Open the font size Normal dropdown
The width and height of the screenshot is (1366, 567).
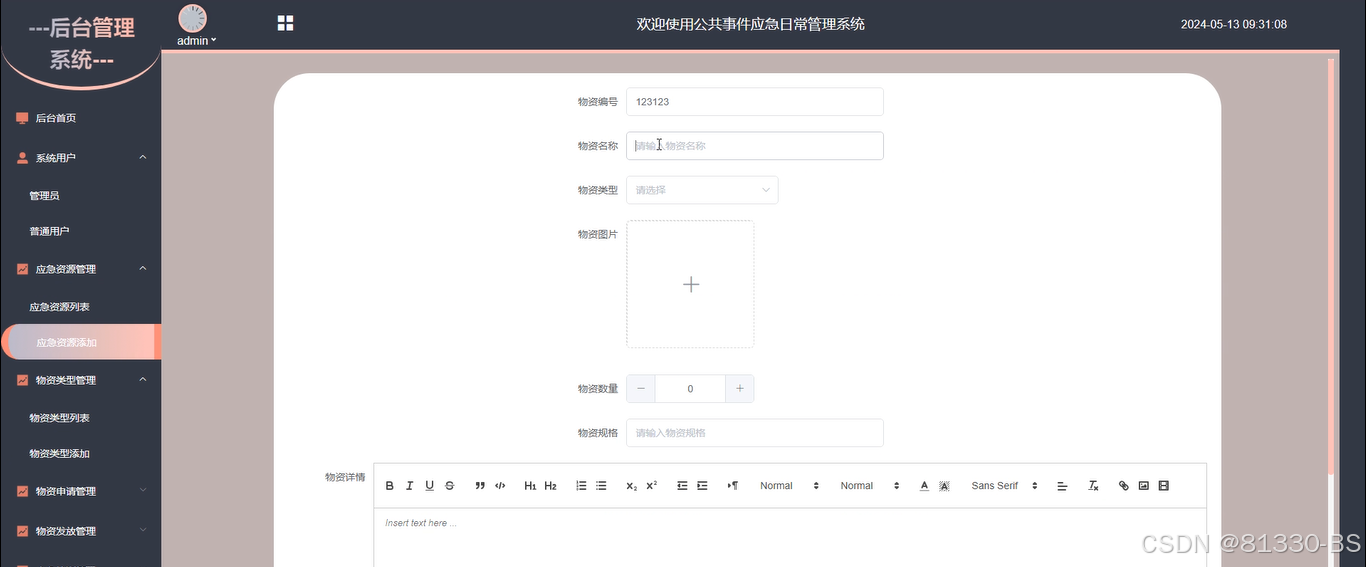pyautogui.click(x=789, y=486)
